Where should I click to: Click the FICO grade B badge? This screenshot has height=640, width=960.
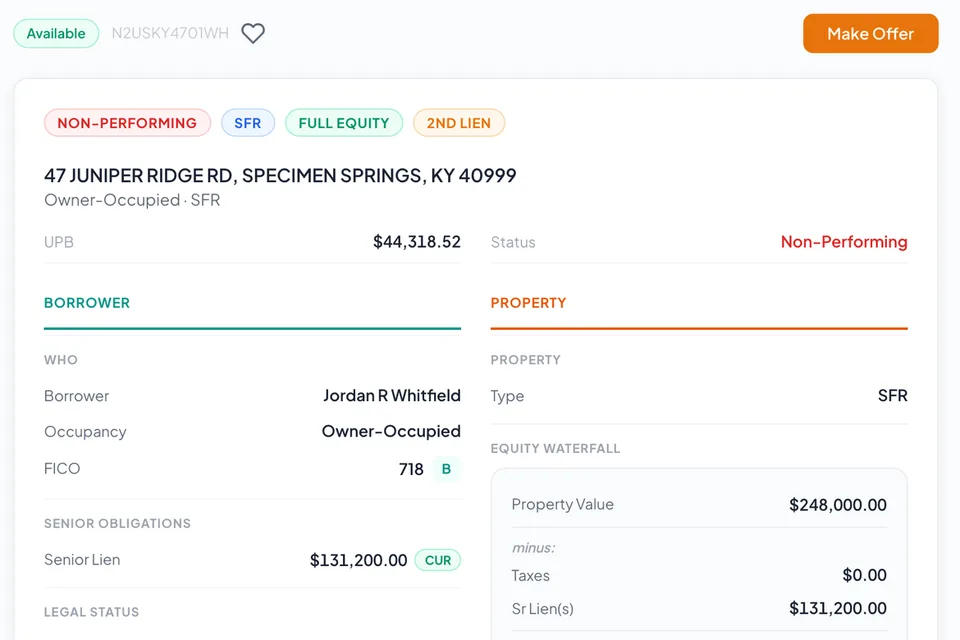446,469
